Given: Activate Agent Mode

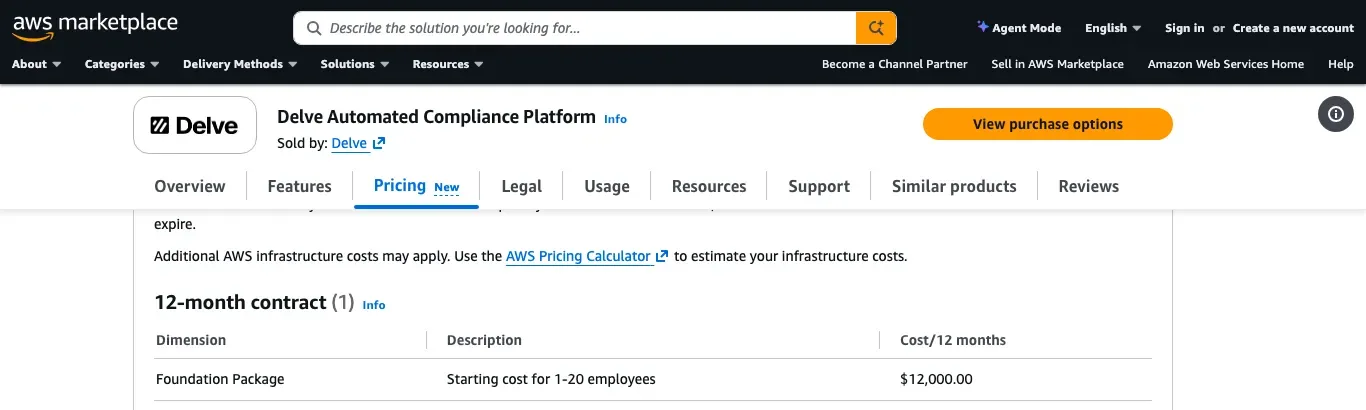Looking at the screenshot, I should (x=1019, y=28).
